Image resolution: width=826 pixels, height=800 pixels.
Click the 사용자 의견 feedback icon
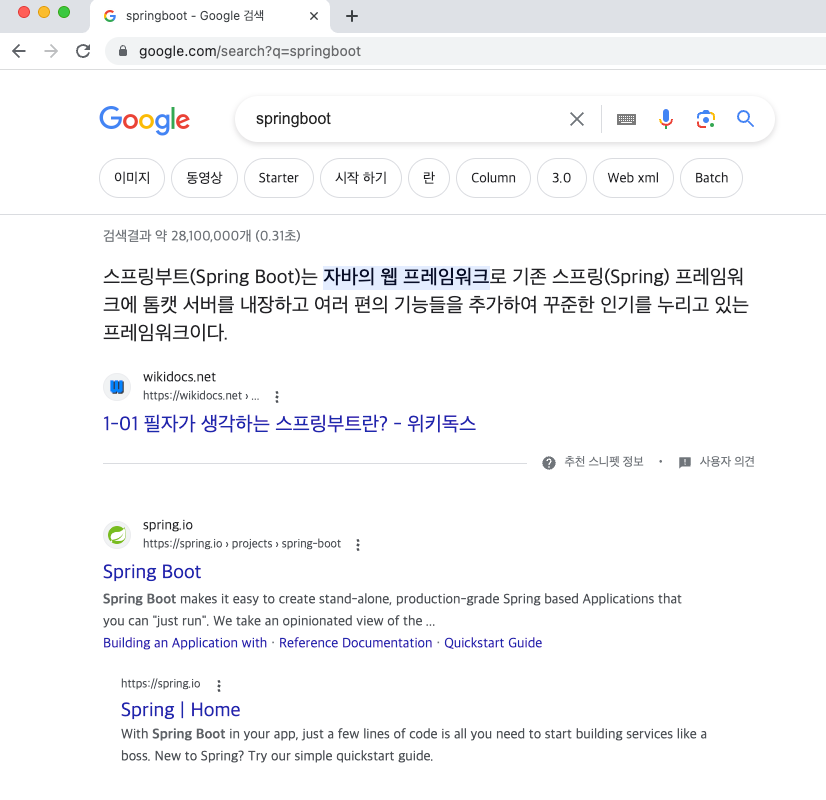(685, 462)
